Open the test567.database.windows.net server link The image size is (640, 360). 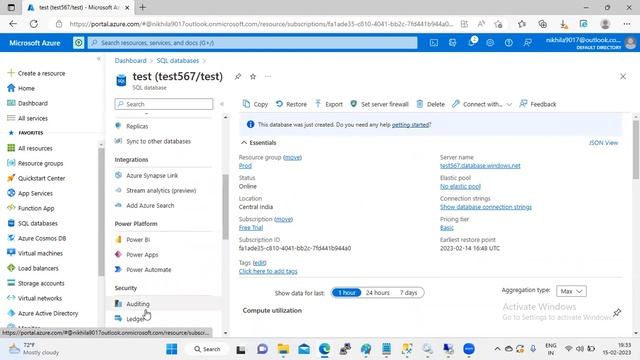[x=480, y=166]
